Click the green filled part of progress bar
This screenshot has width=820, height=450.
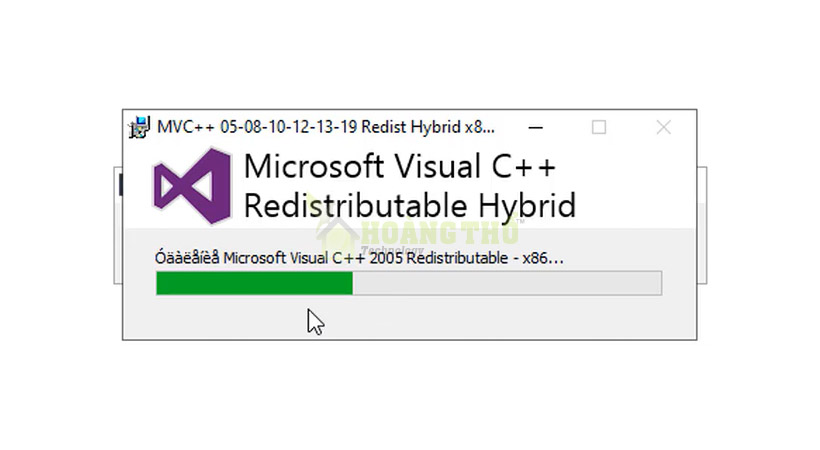254,283
